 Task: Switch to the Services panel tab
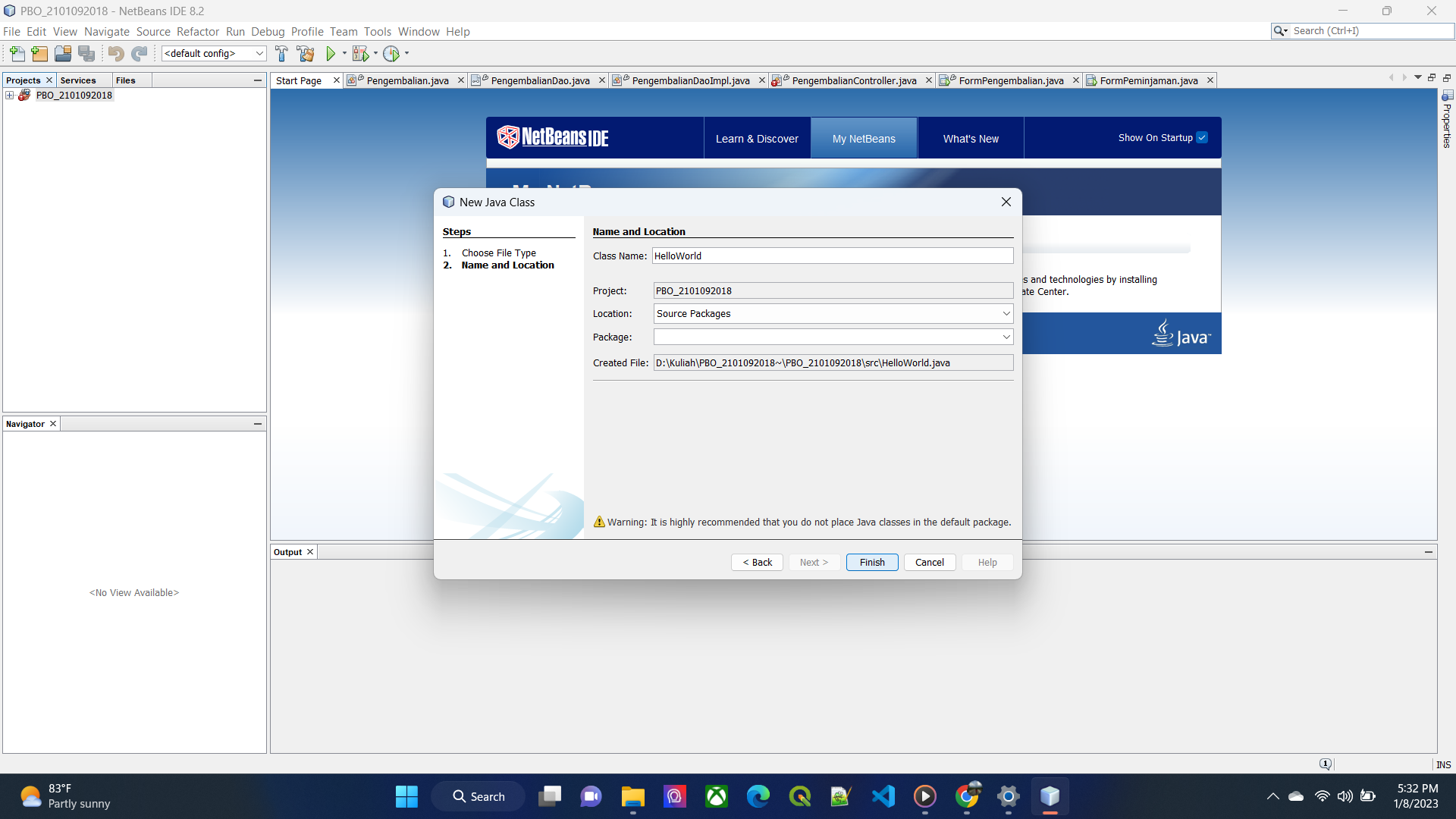[x=78, y=80]
